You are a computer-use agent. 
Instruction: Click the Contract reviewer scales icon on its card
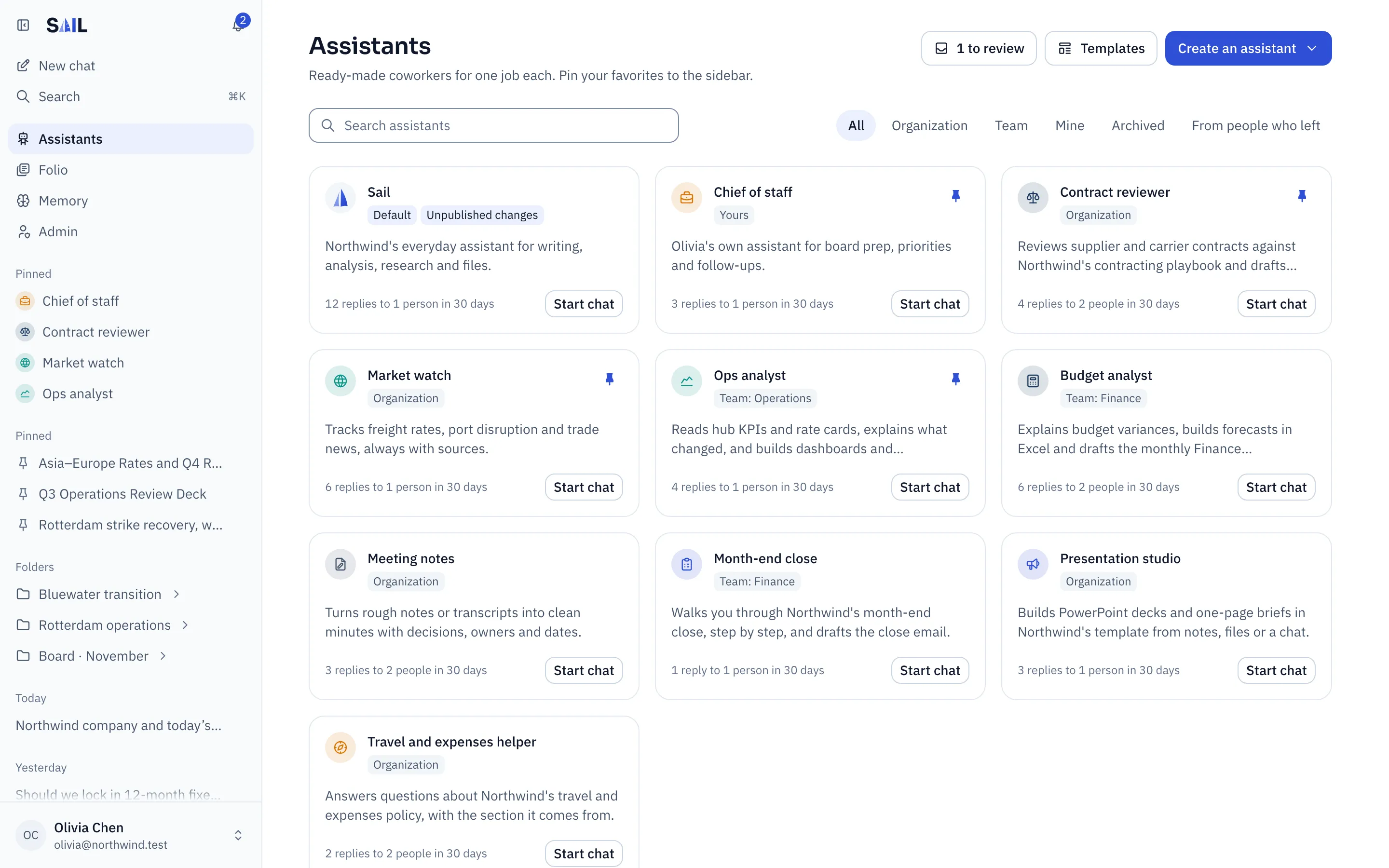pos(1033,198)
